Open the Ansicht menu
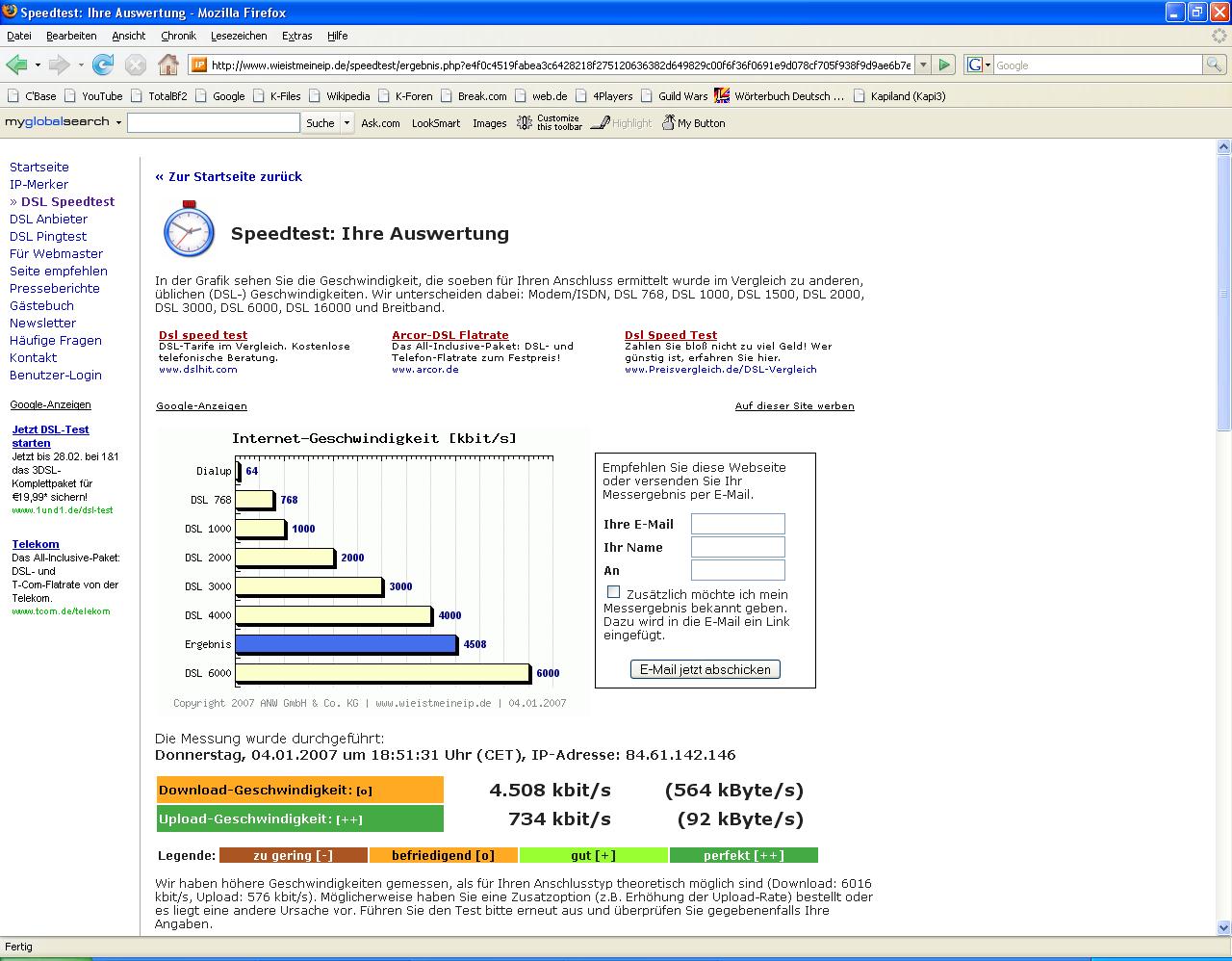The width and height of the screenshot is (1232, 961). pos(129,36)
